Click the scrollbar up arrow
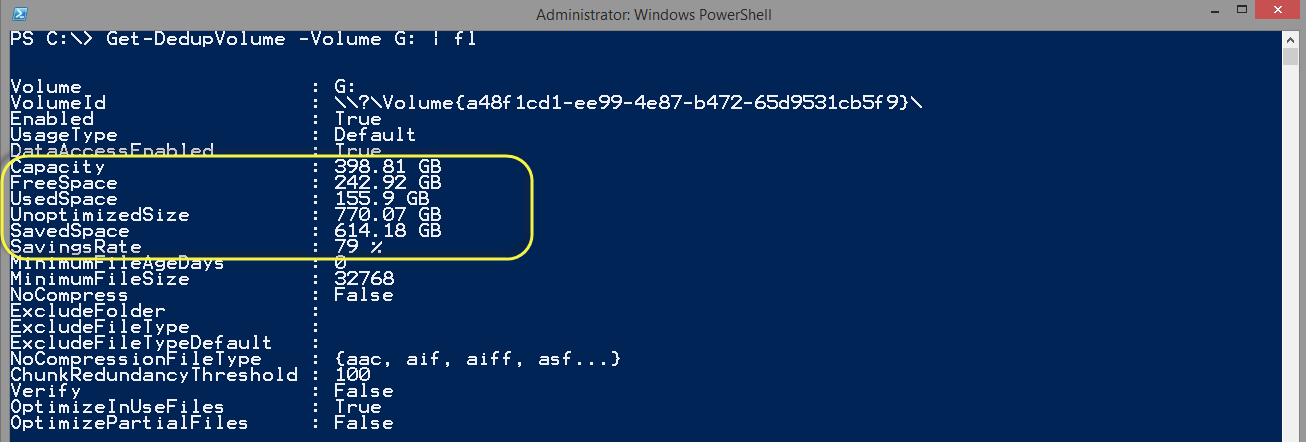Viewport: 1306px width, 442px height. pos(1291,38)
